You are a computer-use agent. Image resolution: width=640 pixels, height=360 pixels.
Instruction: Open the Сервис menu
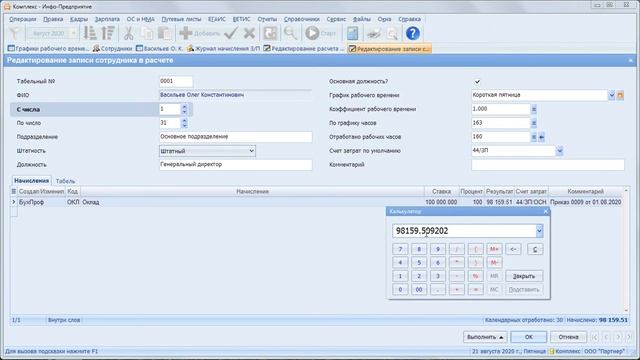(336, 19)
